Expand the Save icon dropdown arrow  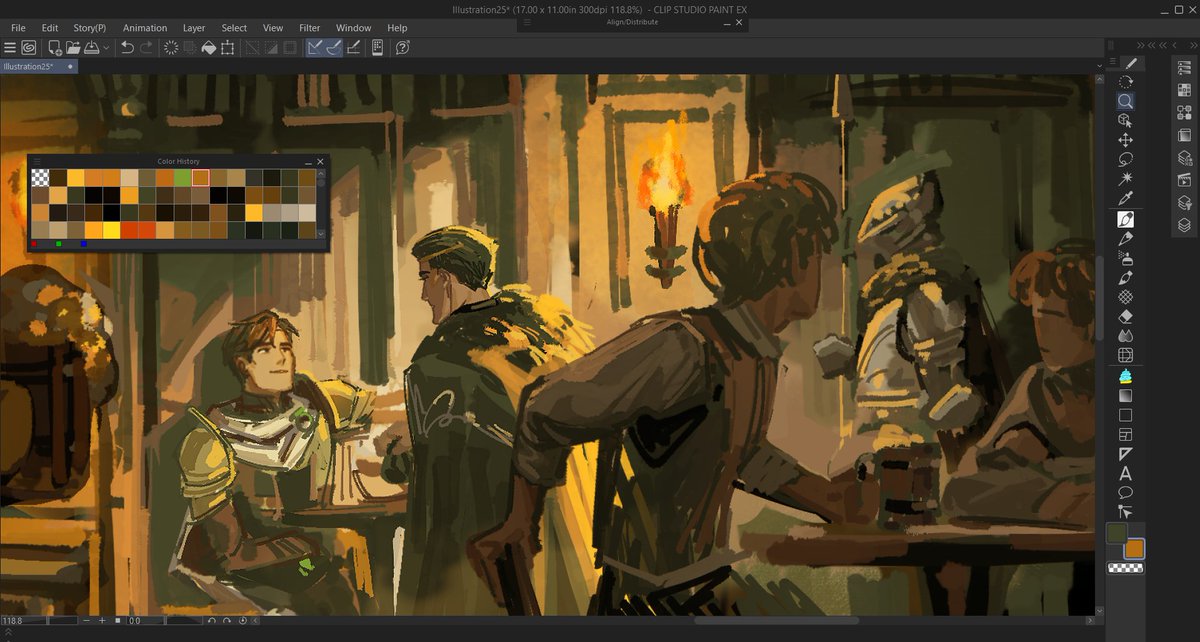pyautogui.click(x=104, y=47)
